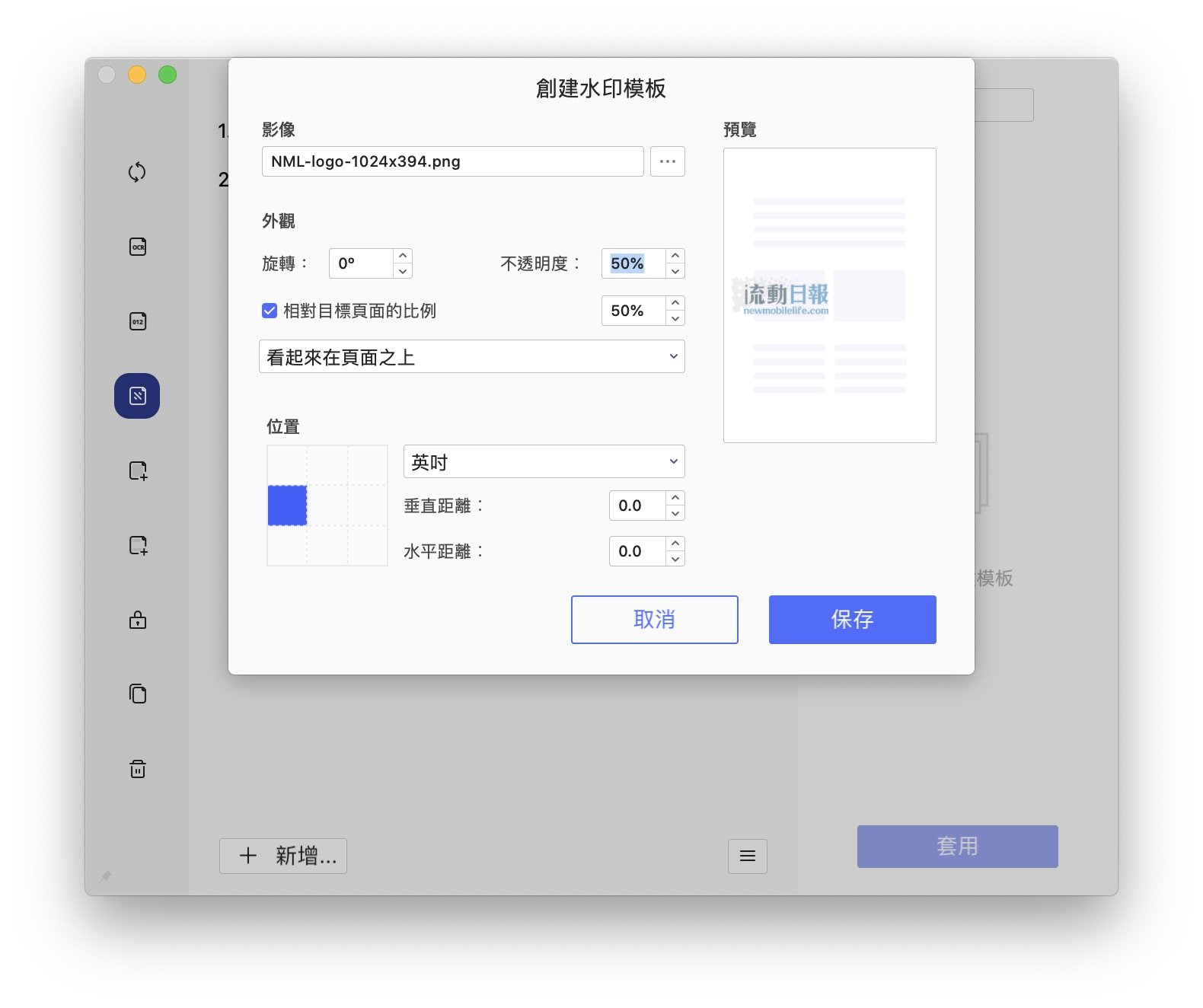Open the 看起來在頁面之上 dropdown
This screenshot has height=1008, width=1203.
click(x=472, y=356)
